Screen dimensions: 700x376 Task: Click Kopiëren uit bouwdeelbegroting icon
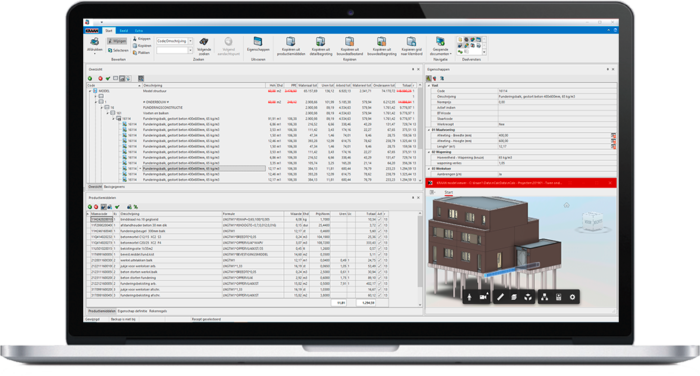pyautogui.click(x=381, y=42)
